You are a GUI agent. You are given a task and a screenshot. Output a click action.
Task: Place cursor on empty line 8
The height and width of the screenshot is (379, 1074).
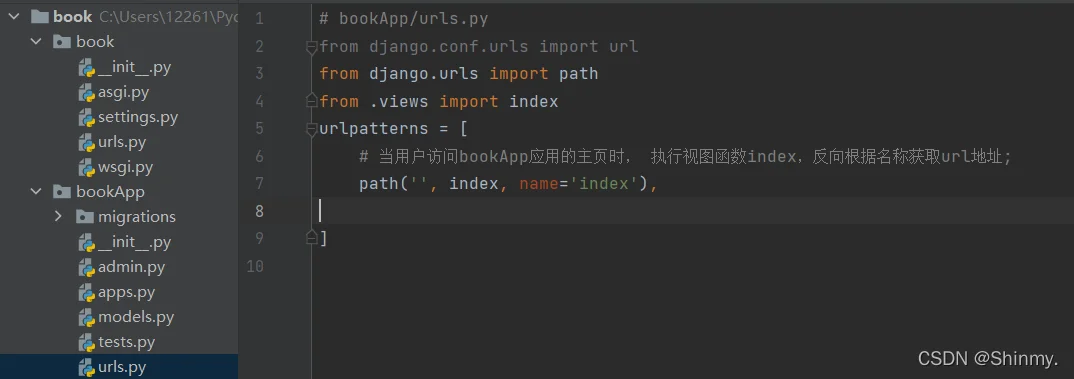(x=692, y=211)
